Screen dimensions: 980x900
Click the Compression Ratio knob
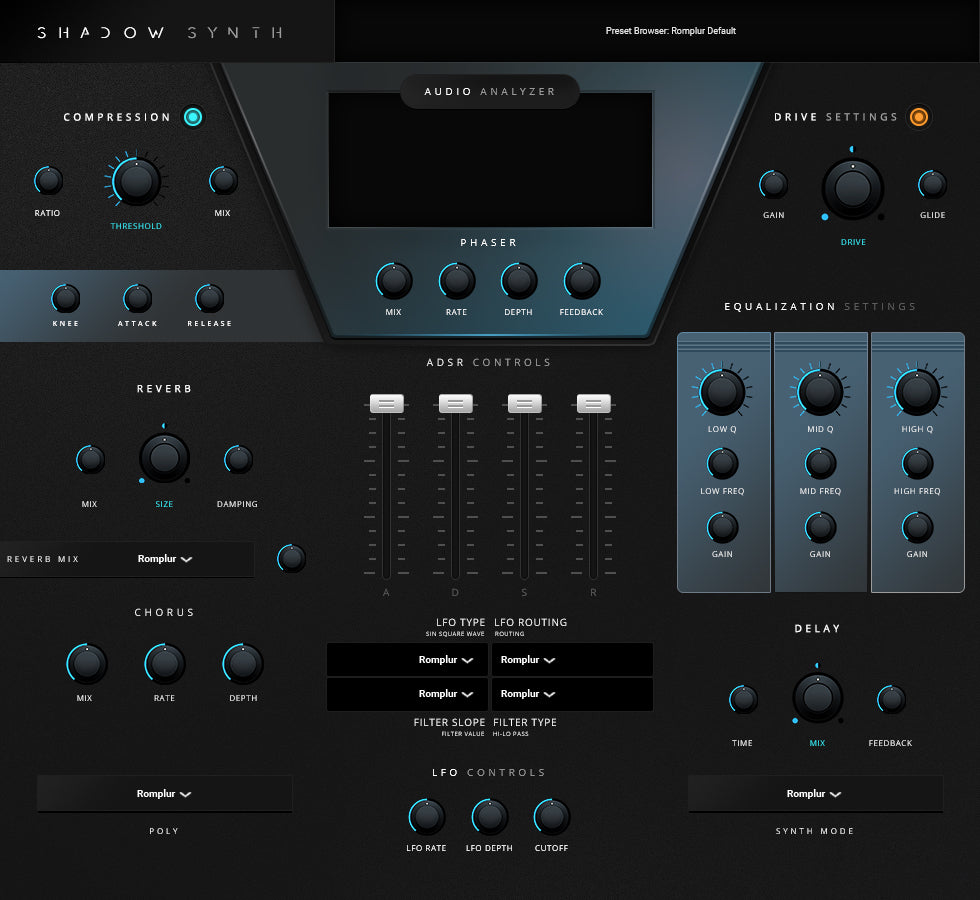click(48, 181)
